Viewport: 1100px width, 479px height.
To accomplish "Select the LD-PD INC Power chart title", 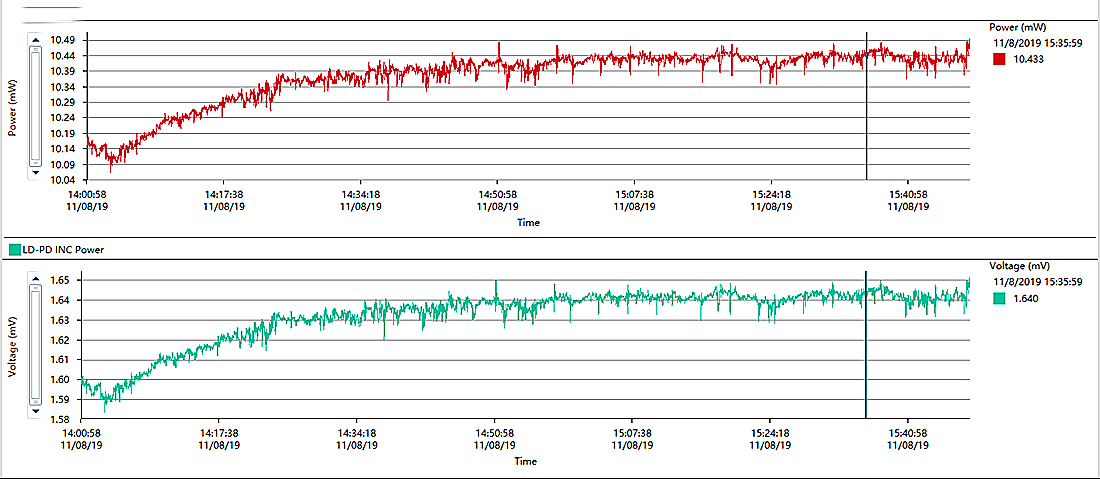I will 63,249.
